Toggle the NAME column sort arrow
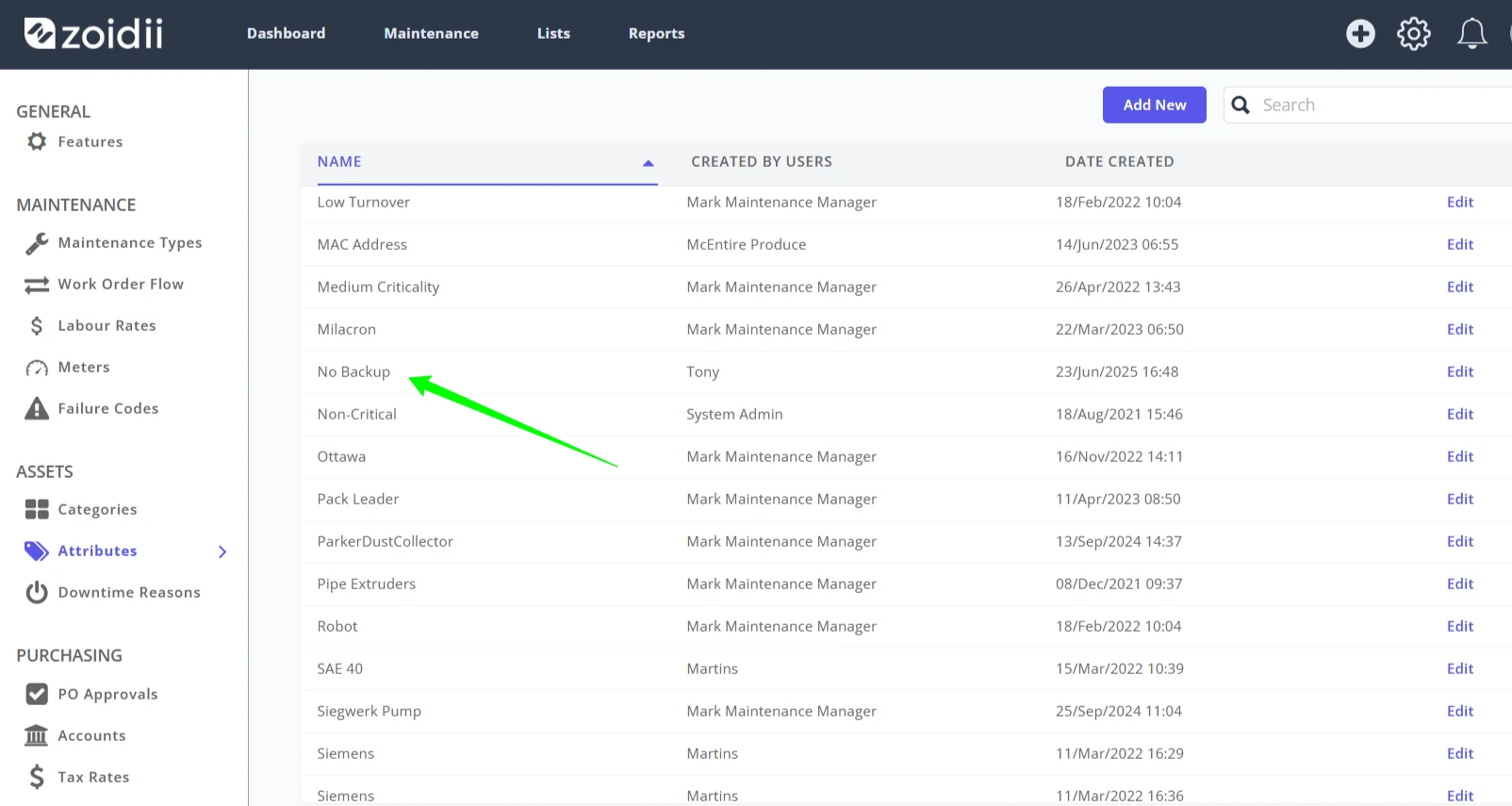Image resolution: width=1512 pixels, height=806 pixels. [x=648, y=163]
